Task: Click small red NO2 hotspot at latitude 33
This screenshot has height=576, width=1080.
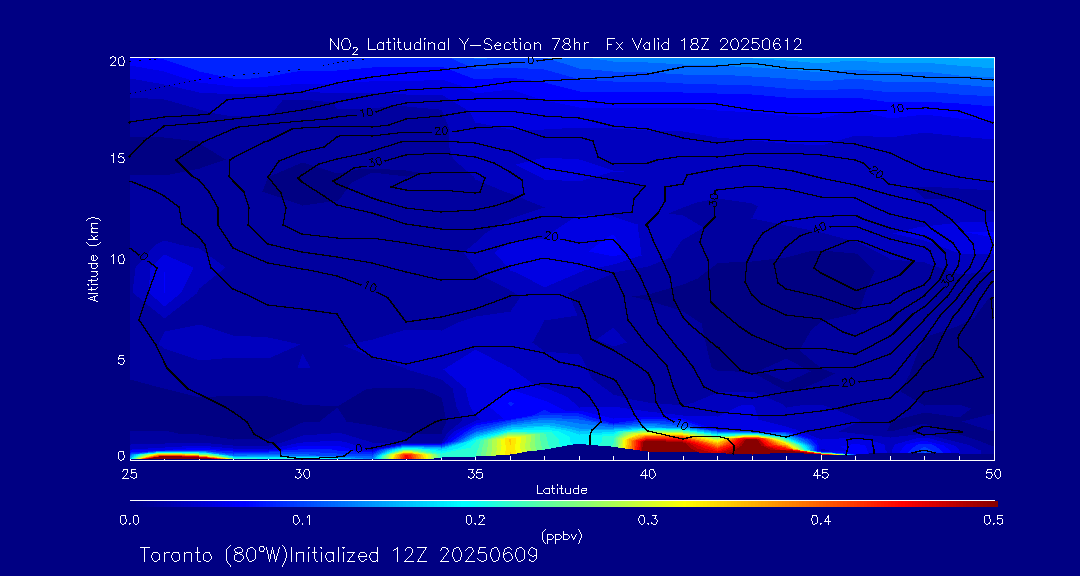Action: (406, 455)
